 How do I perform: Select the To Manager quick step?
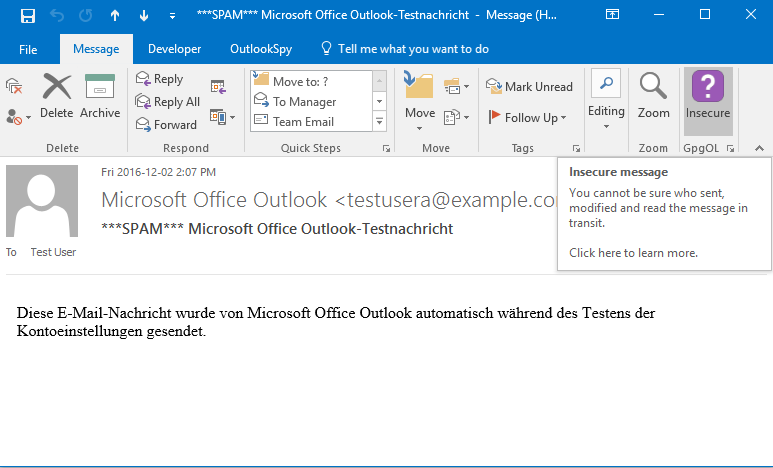[x=304, y=102]
